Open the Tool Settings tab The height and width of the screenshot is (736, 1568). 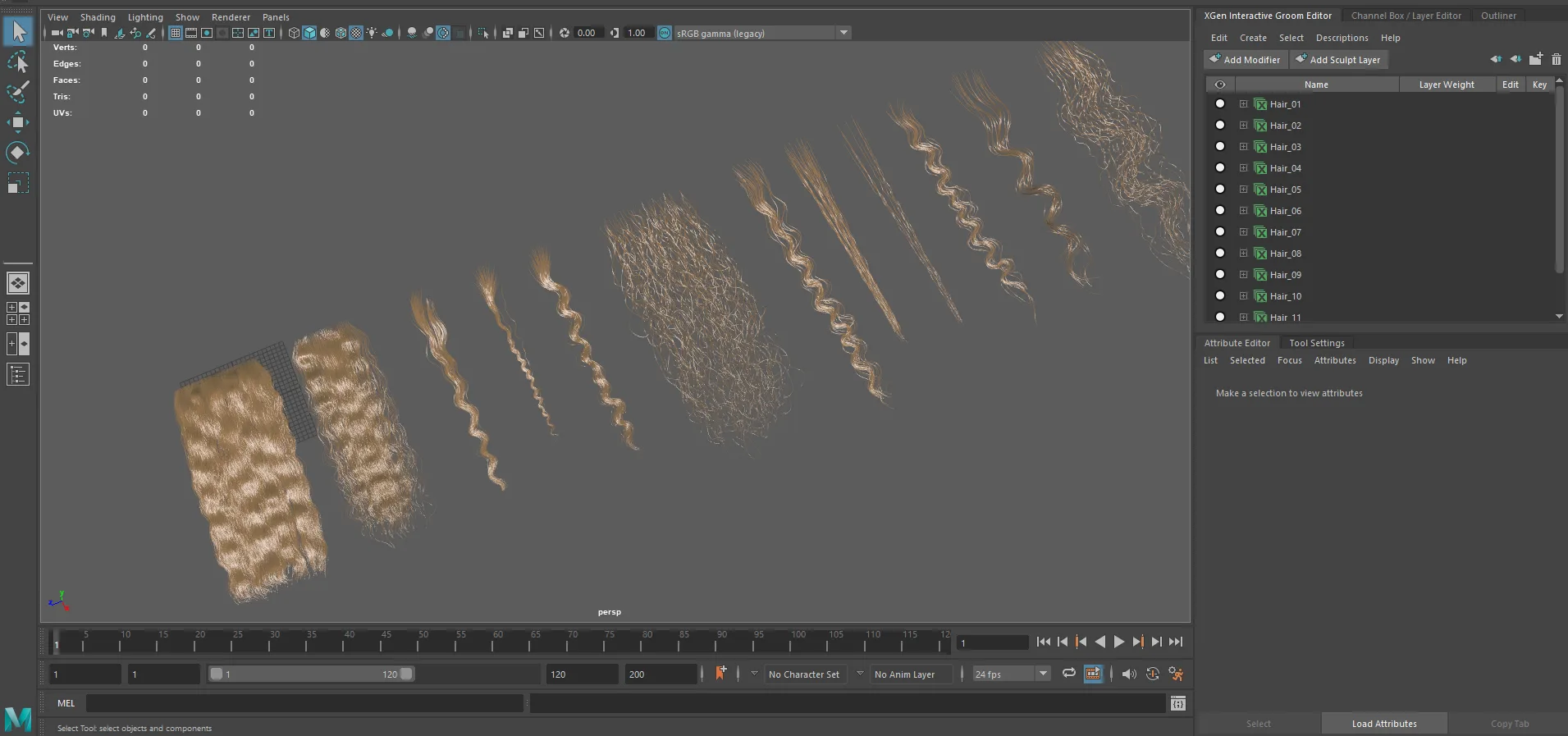tap(1316, 343)
